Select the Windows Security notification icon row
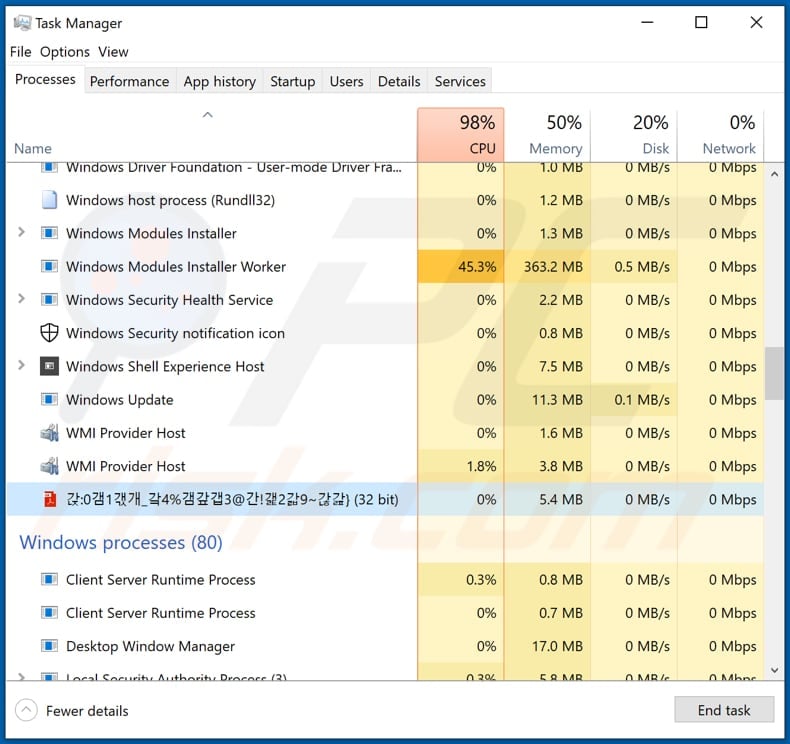 [x=385, y=333]
